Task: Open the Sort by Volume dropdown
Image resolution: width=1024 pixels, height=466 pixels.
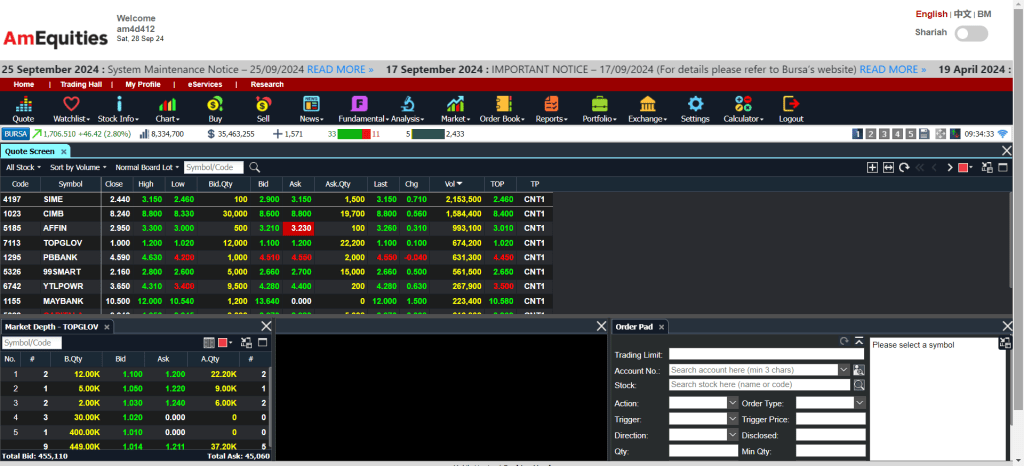Action: coord(77,168)
